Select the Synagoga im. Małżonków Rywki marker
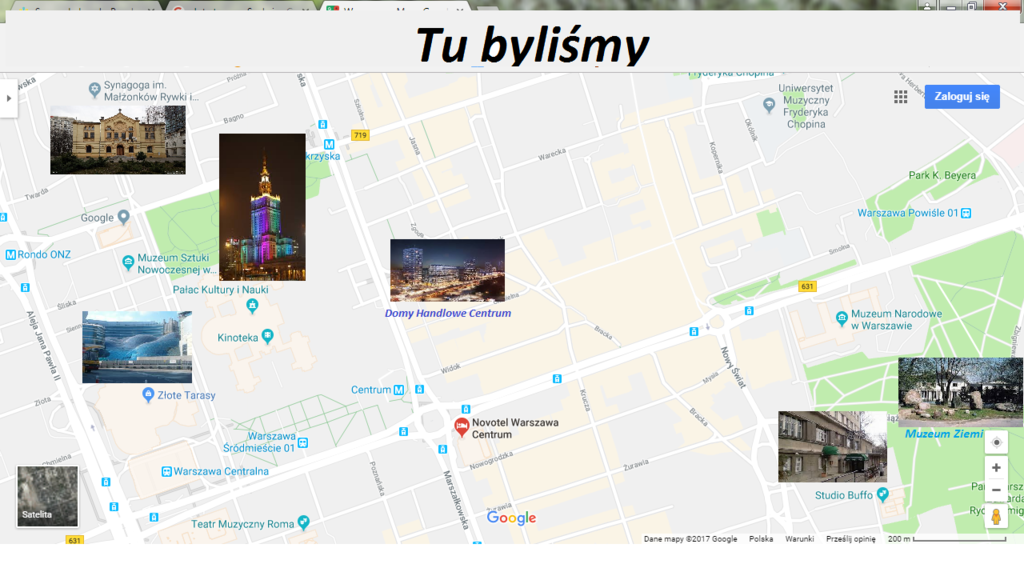The height and width of the screenshot is (576, 1024). [95, 89]
